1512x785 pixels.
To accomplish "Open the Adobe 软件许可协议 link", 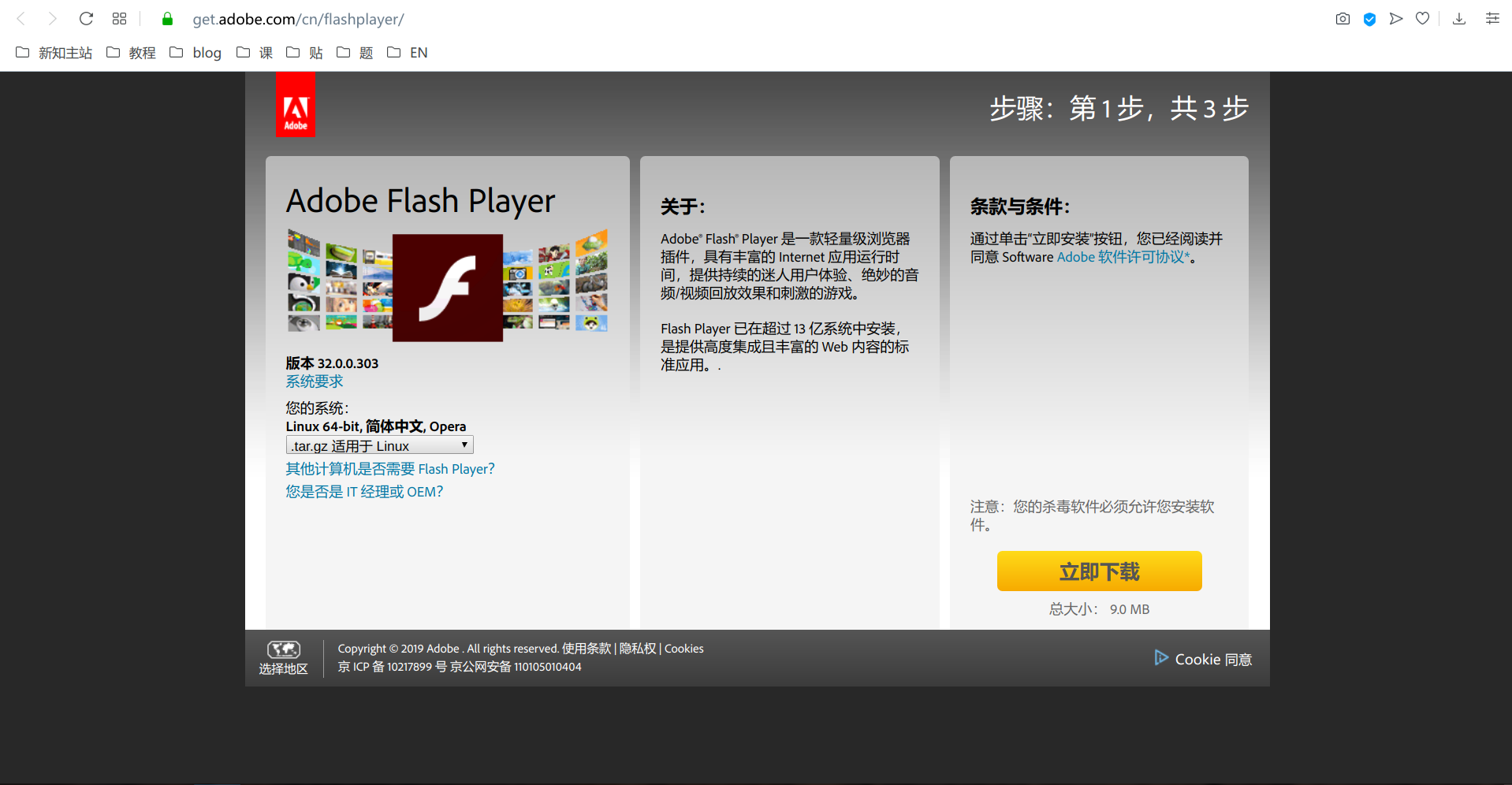I will click(x=1123, y=257).
